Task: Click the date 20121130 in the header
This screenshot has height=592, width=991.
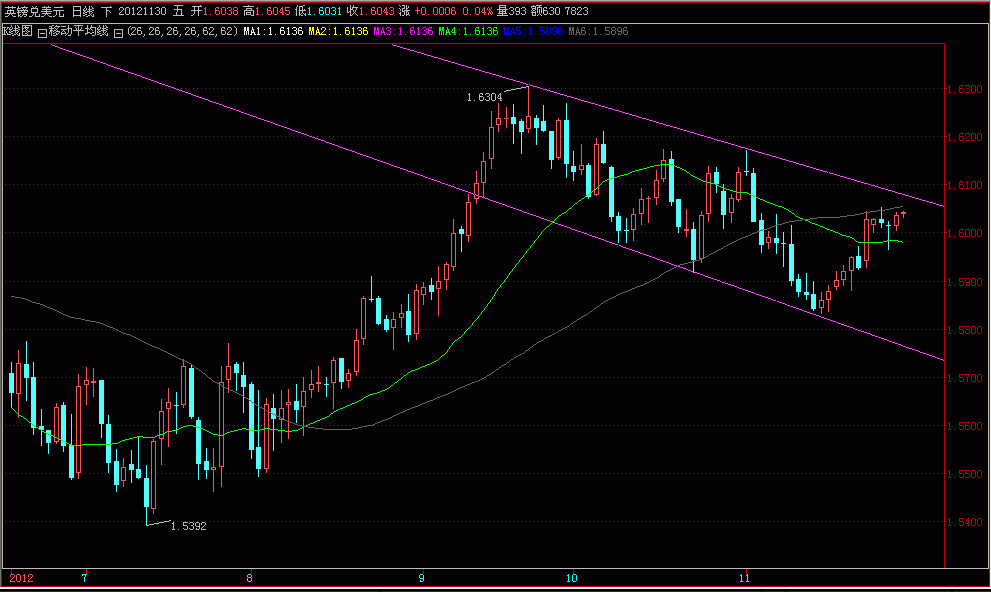Action: tap(143, 11)
